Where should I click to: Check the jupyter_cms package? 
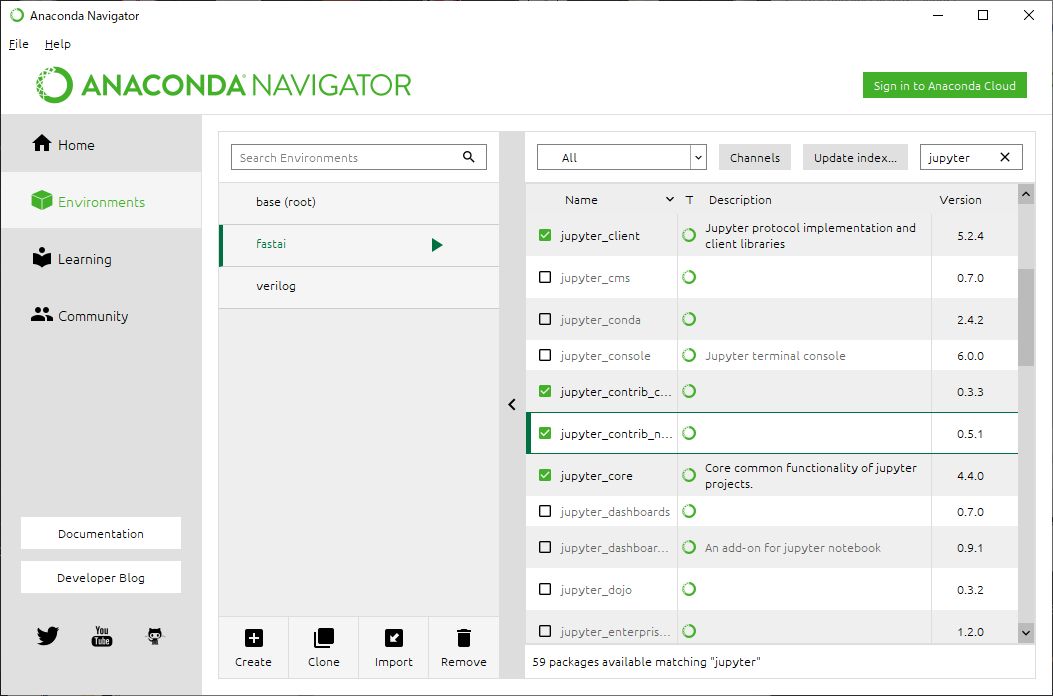545,277
